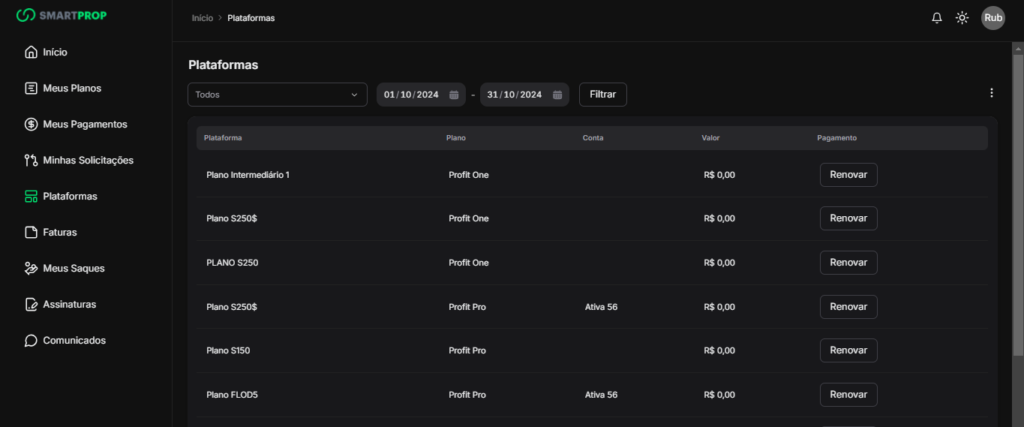This screenshot has height=427, width=1024.
Task: Open the Faturas page
Action: [x=59, y=232]
